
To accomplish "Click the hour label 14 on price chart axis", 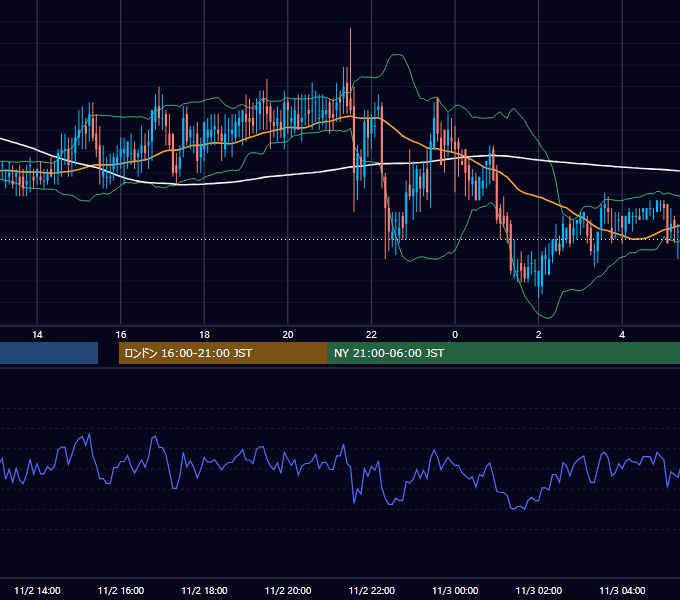I will [37, 335].
